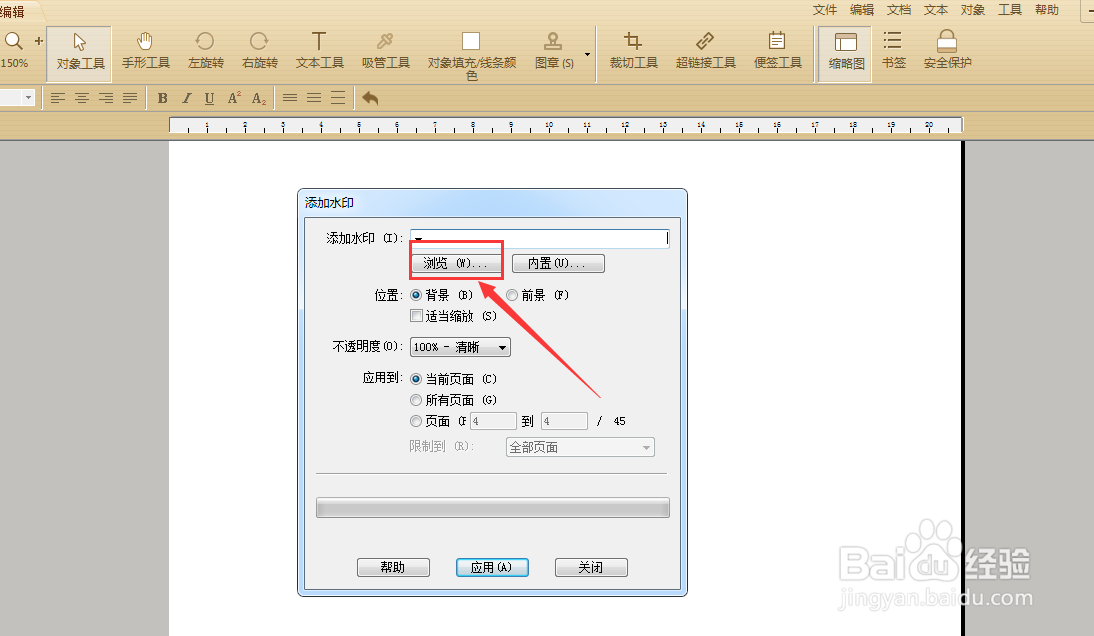Center align text
Screen dimensions: 1094x636
point(82,98)
